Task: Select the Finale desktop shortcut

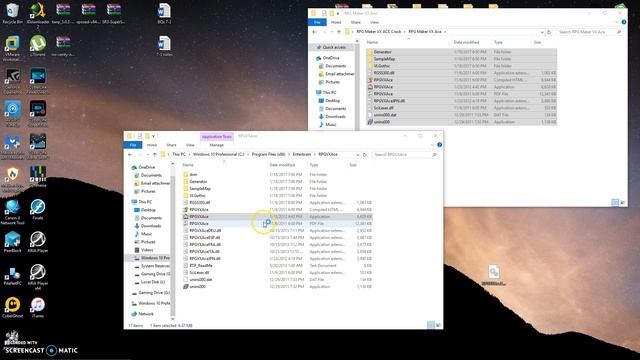Action: 38,209
